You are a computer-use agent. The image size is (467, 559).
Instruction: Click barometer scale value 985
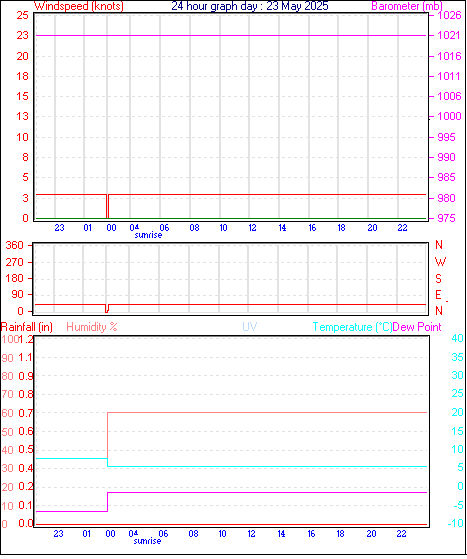click(446, 177)
